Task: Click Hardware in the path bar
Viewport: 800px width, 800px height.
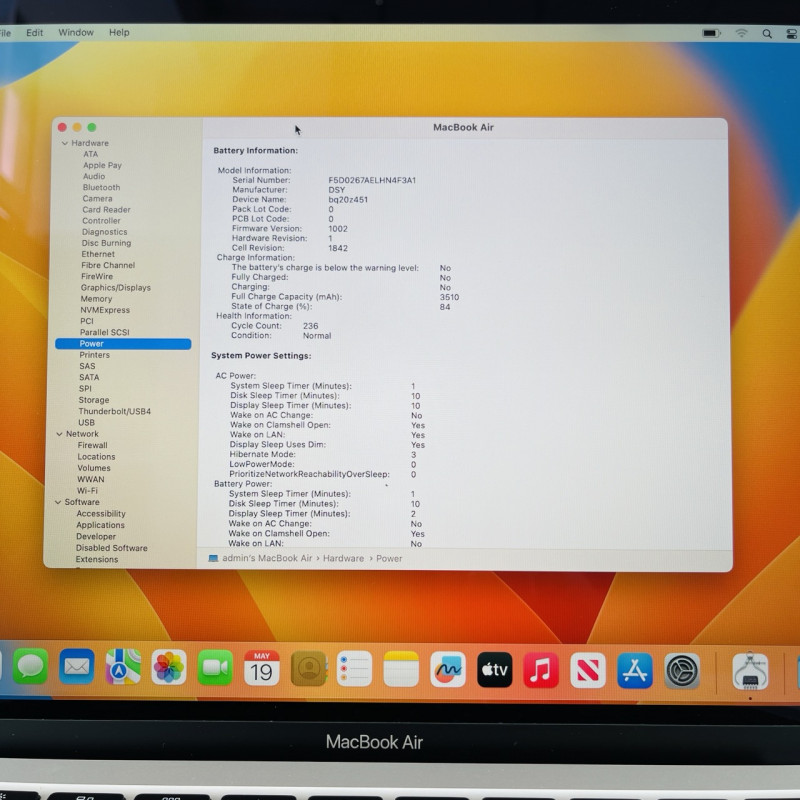Action: click(x=343, y=559)
